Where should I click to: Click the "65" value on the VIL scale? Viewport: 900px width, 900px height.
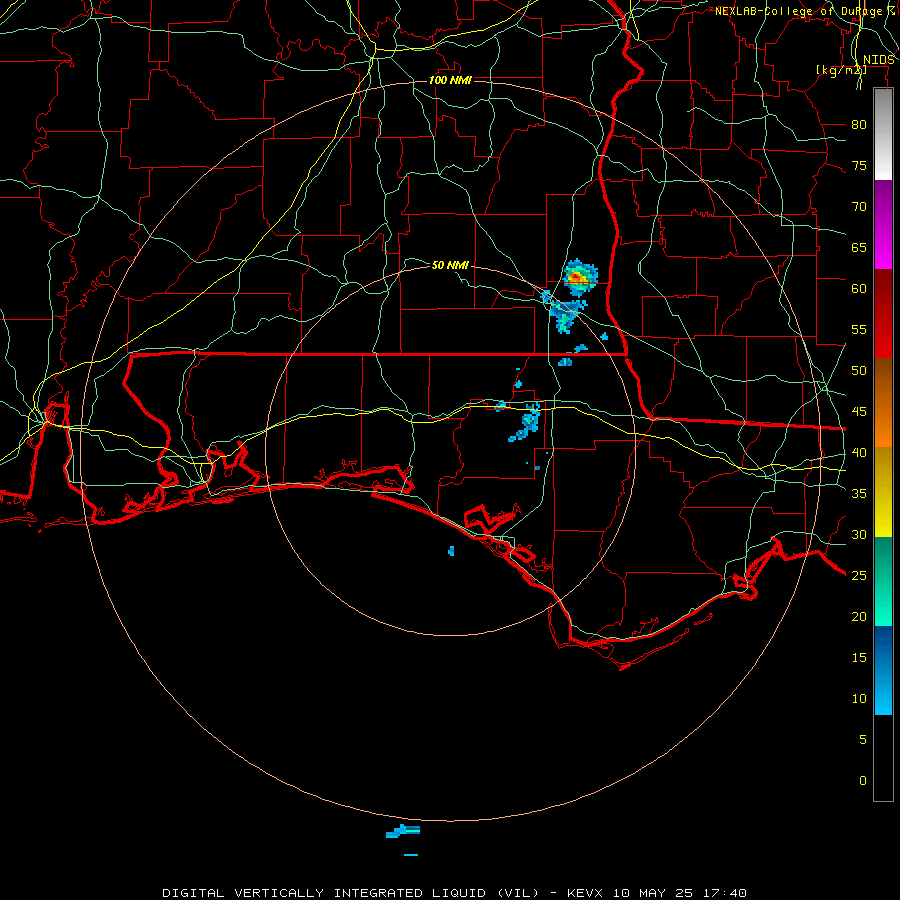coord(859,248)
